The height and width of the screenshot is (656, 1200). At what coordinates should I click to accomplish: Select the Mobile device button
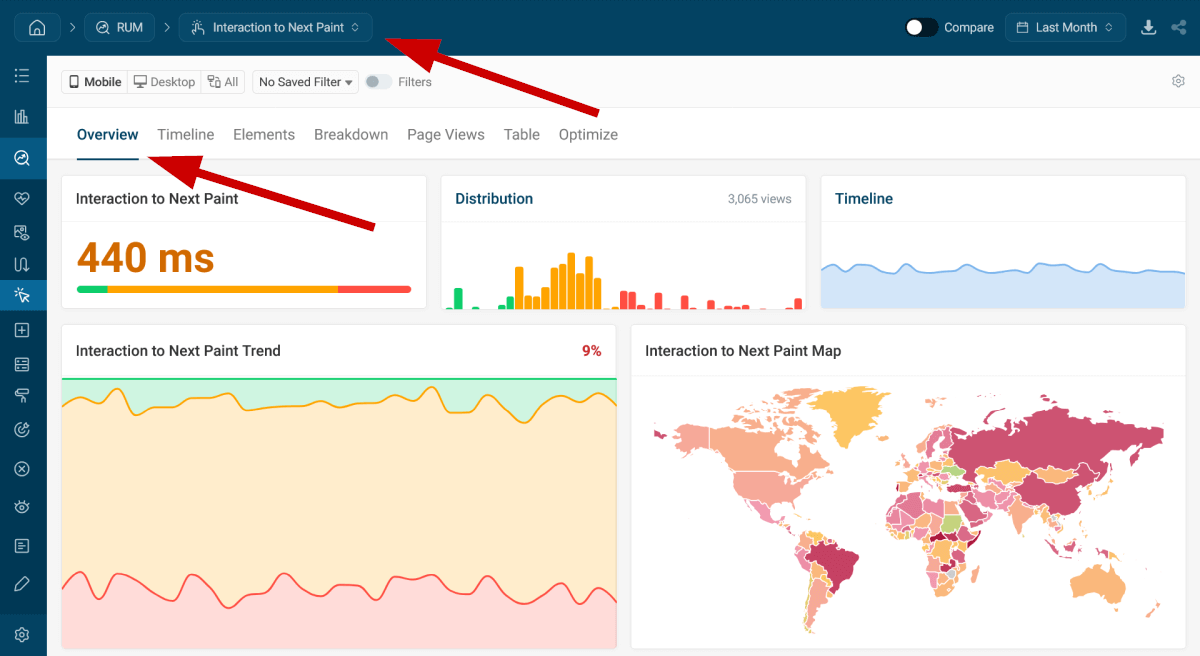coord(93,81)
